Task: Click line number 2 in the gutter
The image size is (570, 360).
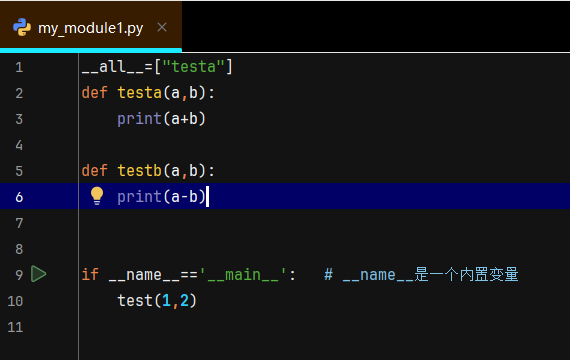Action: 19,93
